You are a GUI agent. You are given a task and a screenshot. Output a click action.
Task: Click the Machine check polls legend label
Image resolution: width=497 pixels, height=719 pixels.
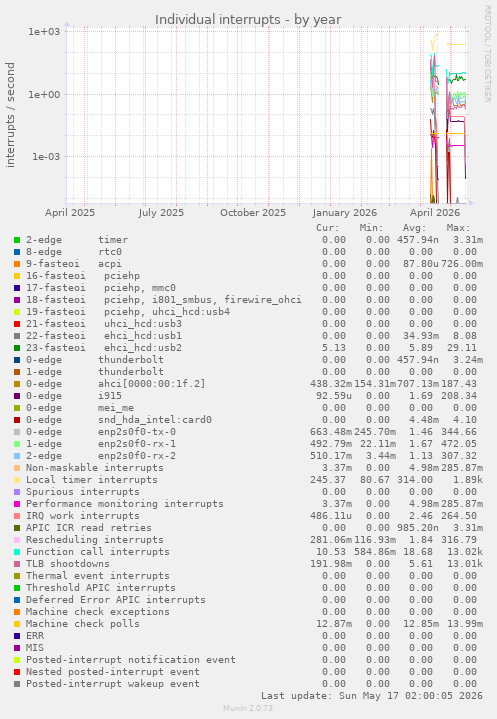point(83,624)
